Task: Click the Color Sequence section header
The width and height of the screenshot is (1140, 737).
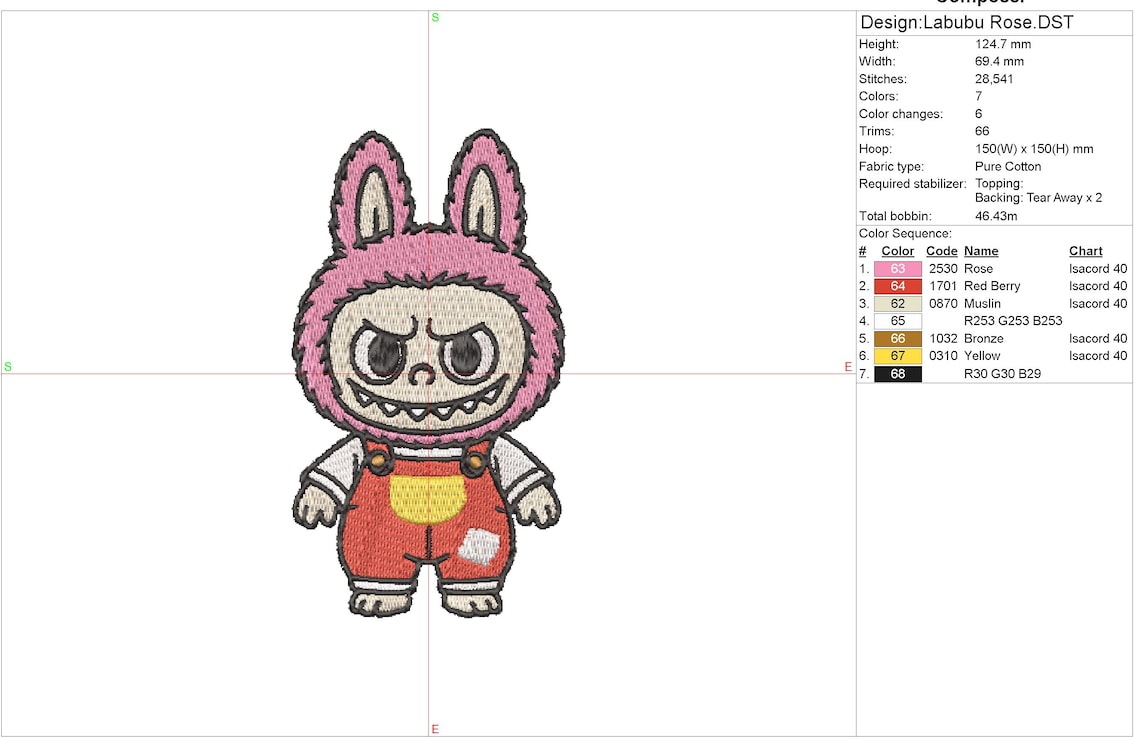Action: pyautogui.click(x=904, y=233)
